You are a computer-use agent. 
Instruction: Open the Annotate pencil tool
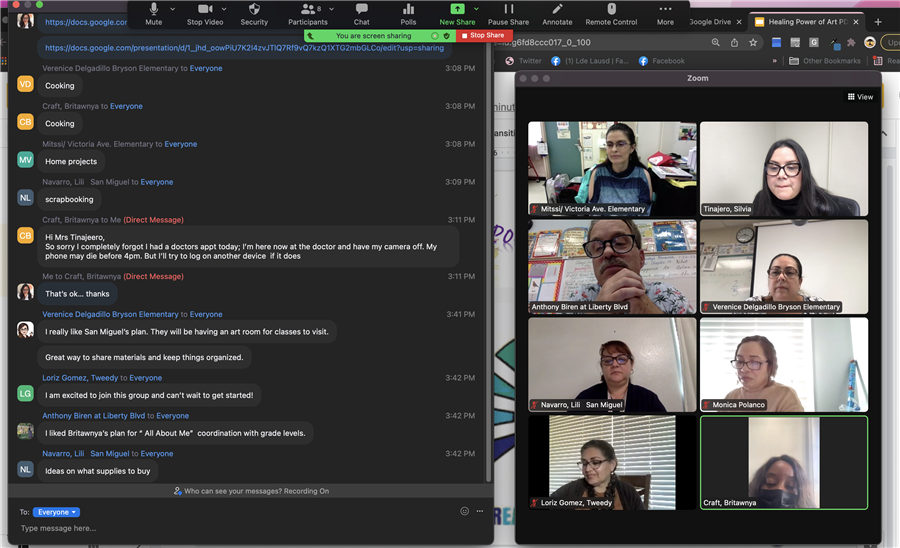click(x=557, y=14)
